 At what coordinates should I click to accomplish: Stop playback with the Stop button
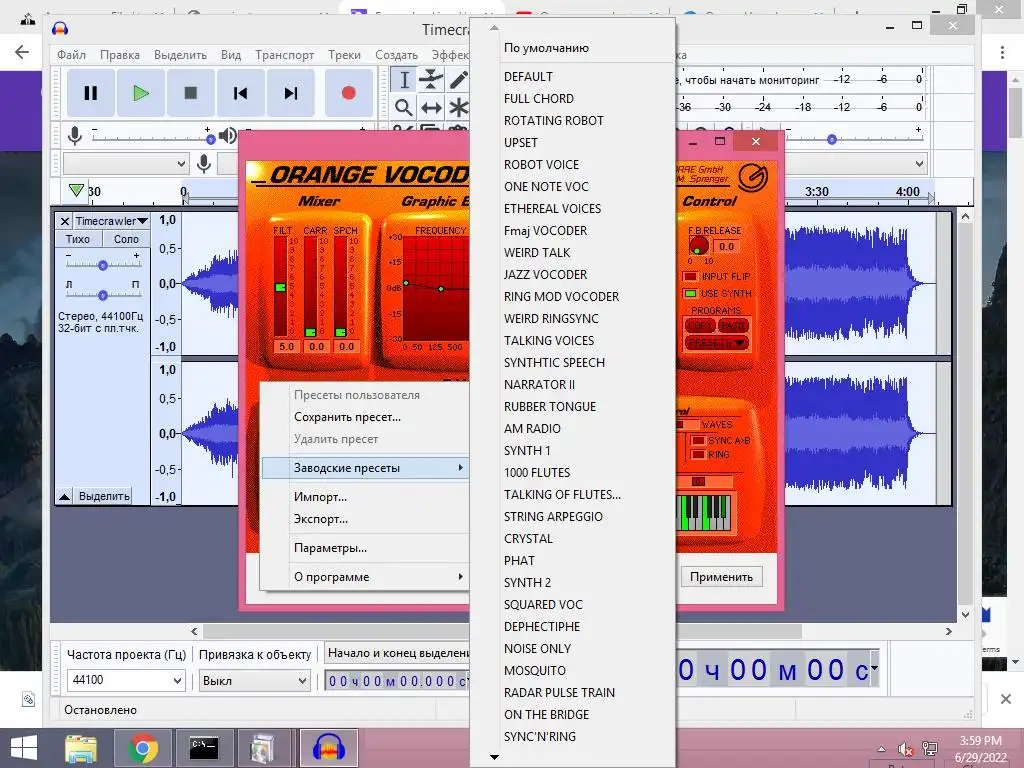[x=191, y=93]
